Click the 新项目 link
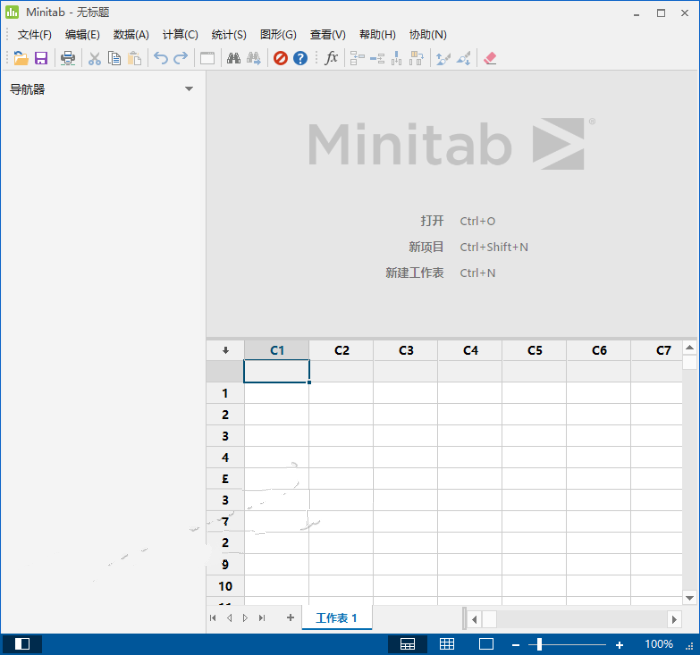Viewport: 700px width, 655px height. (426, 247)
